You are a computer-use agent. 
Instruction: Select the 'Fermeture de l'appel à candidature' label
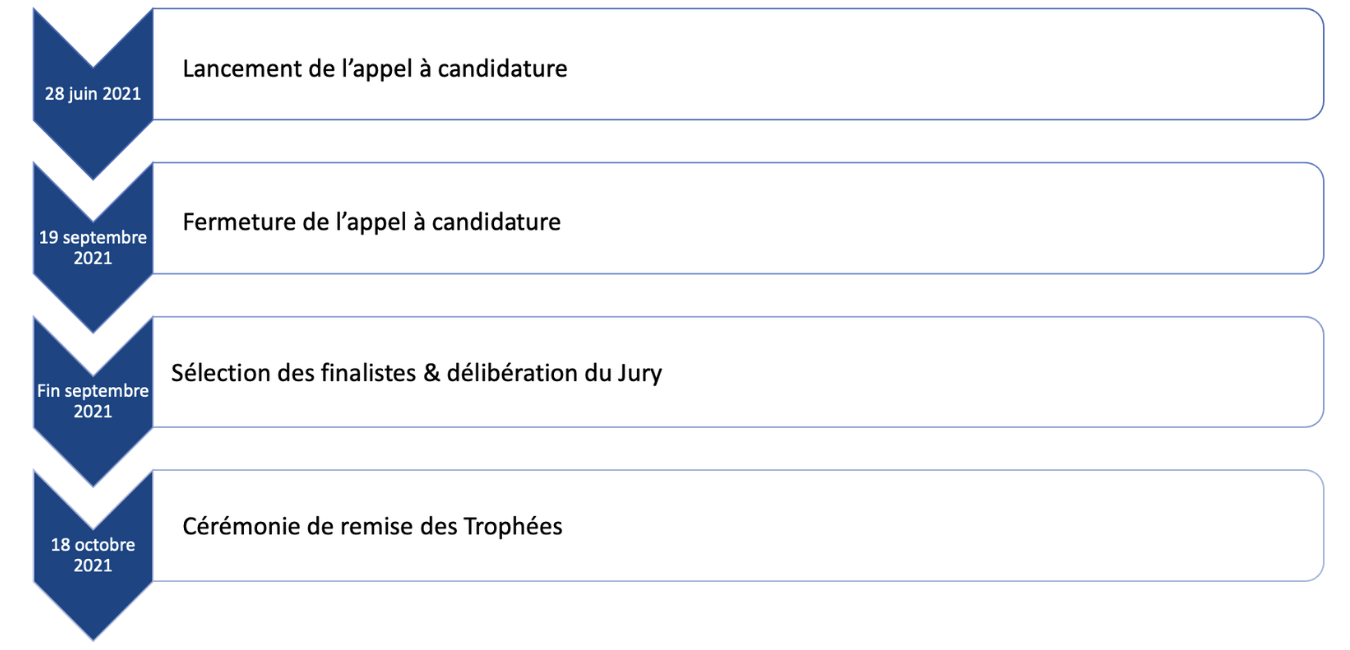(x=371, y=221)
